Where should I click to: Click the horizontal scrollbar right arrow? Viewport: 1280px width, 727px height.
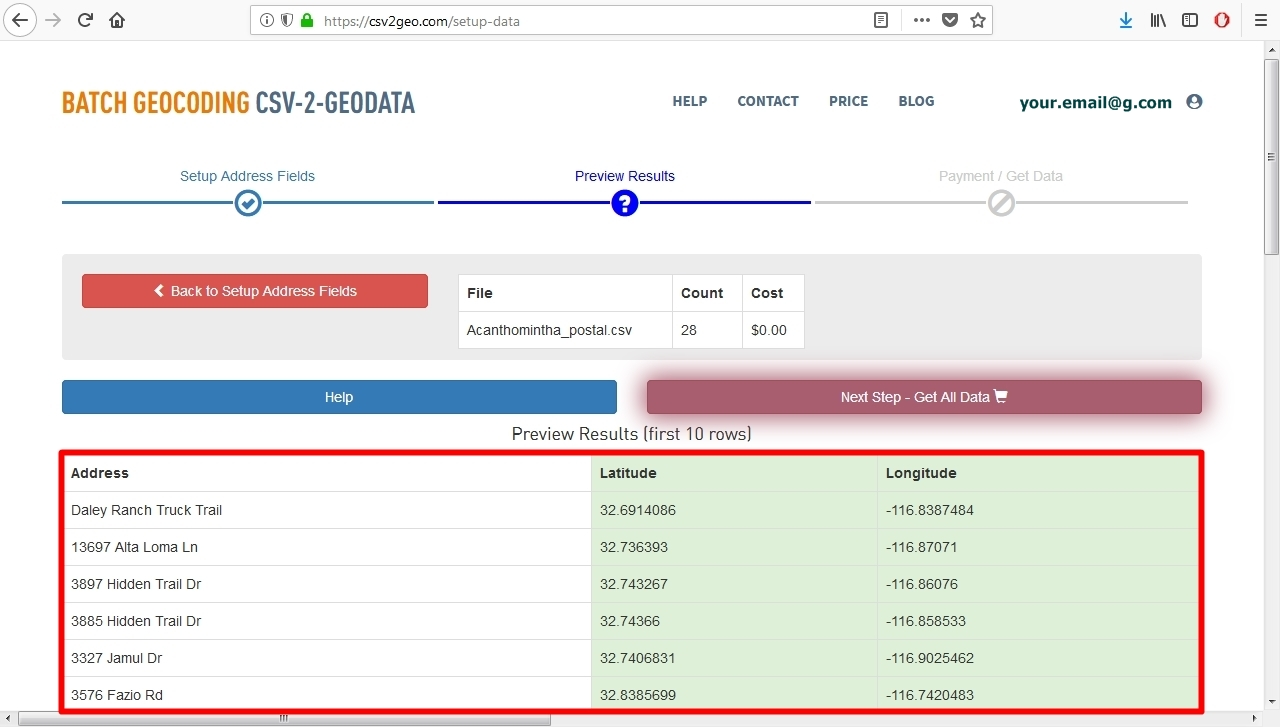click(1253, 718)
